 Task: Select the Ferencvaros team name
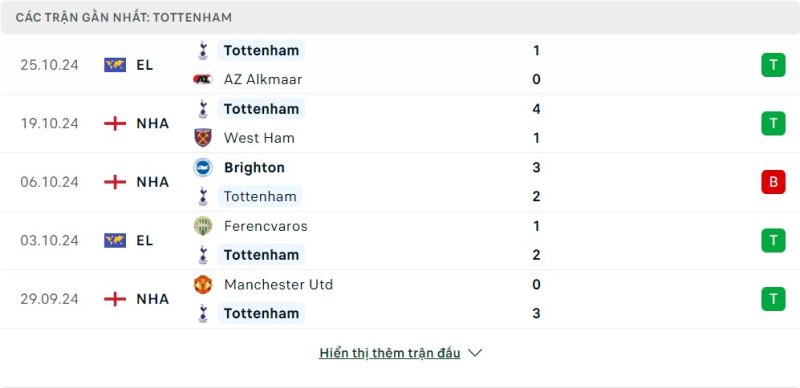coord(265,226)
